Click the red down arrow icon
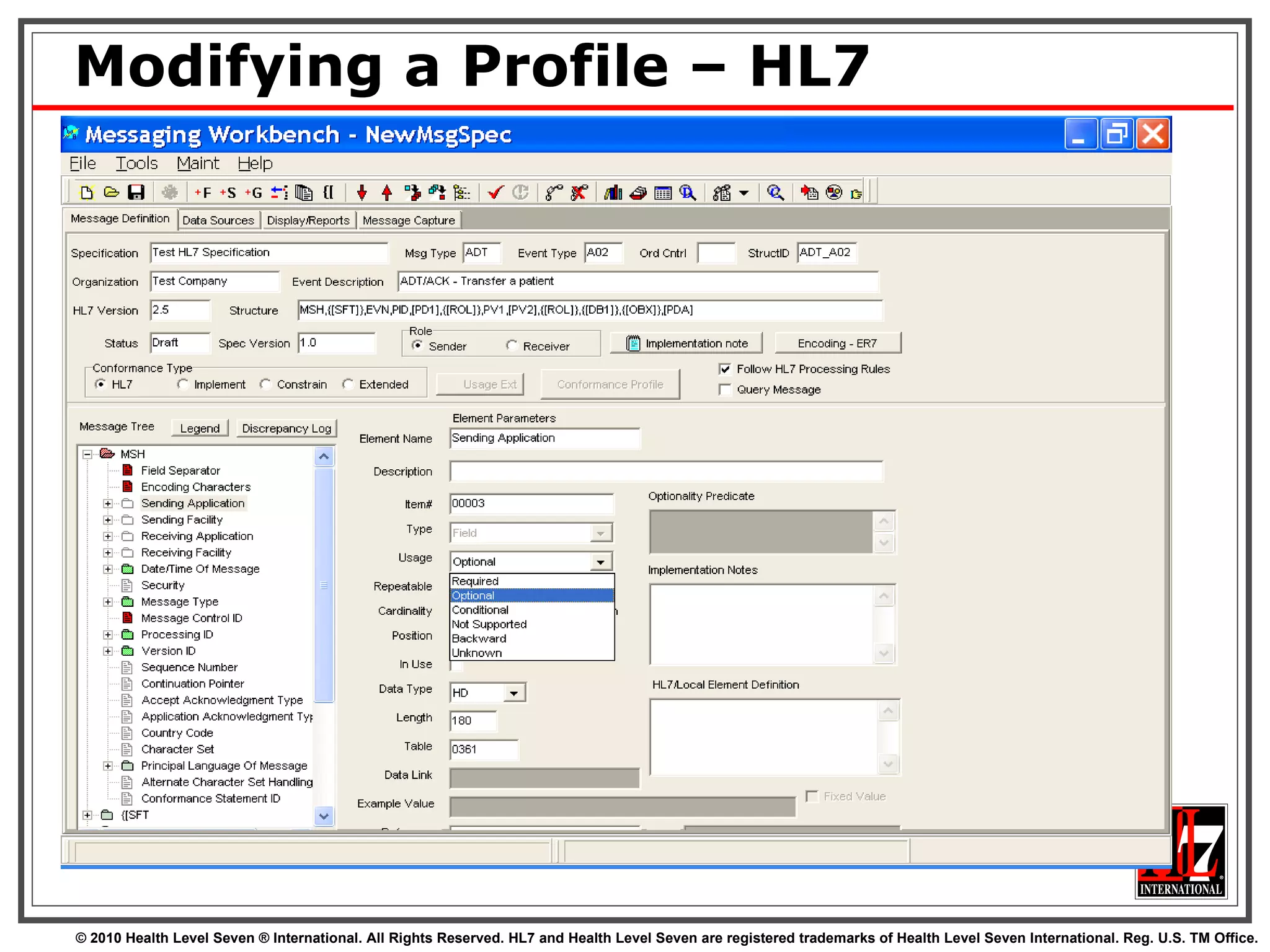This screenshot has width=1270, height=952. pos(362,193)
